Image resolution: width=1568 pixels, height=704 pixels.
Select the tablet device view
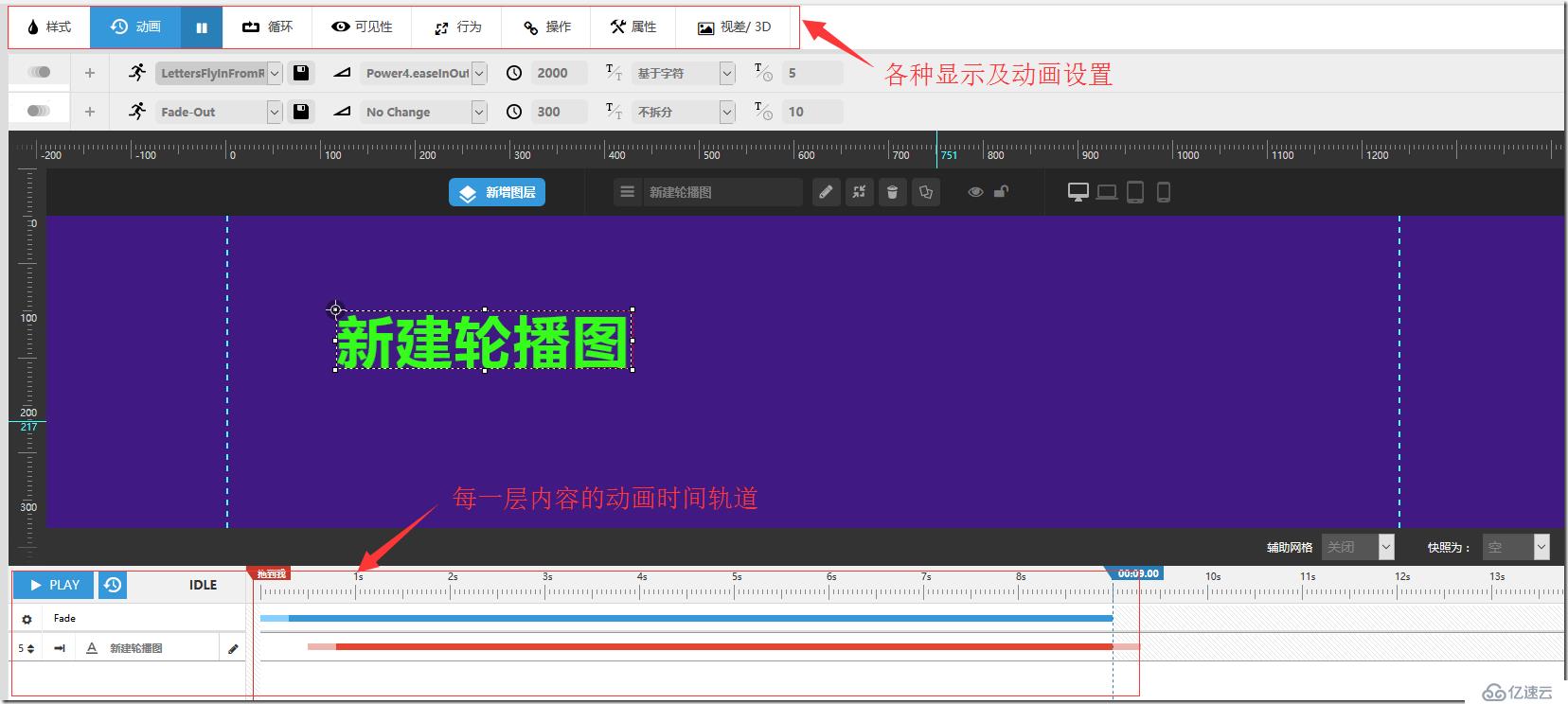[1135, 192]
